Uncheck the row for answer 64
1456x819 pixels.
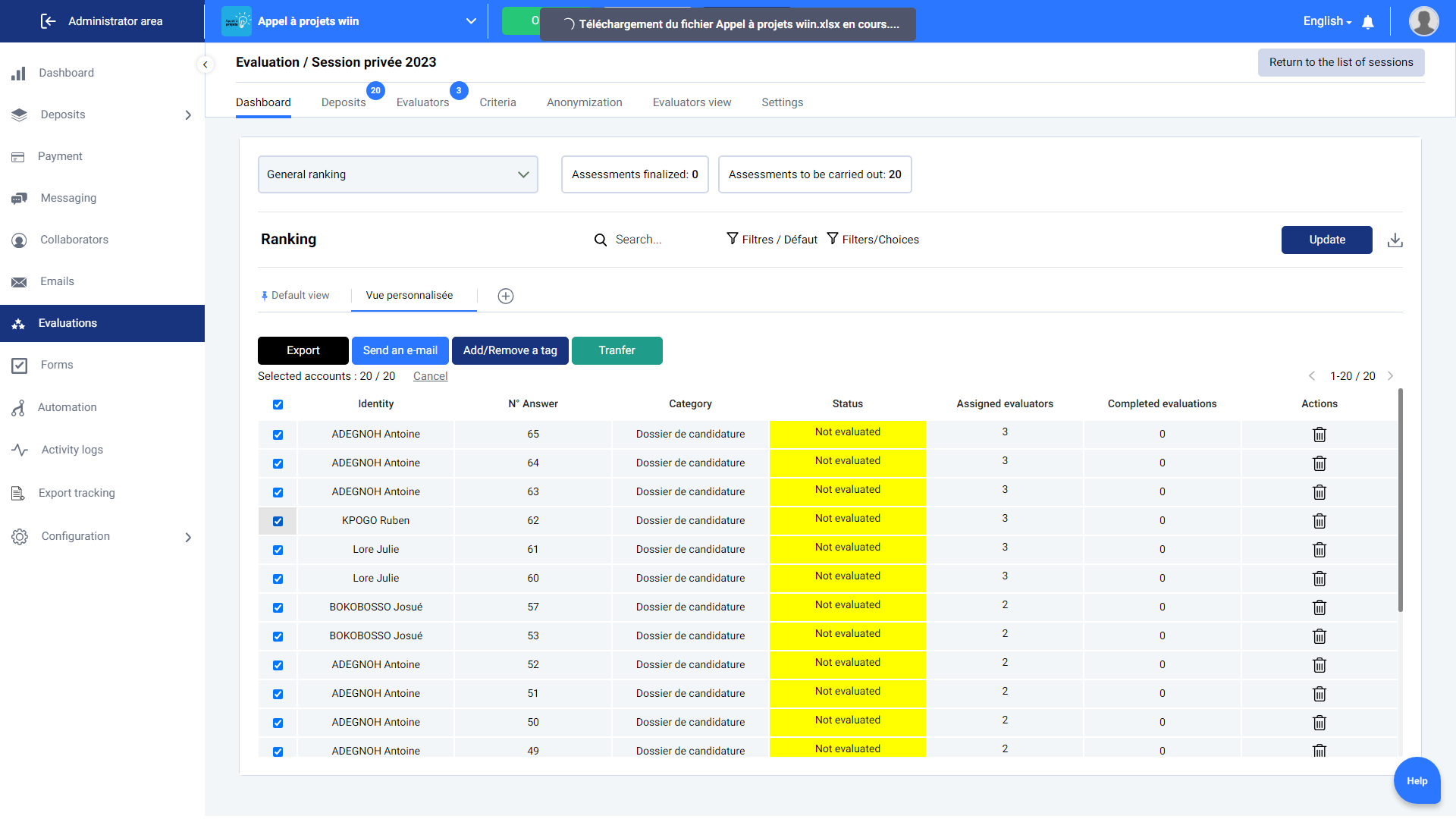tap(278, 464)
